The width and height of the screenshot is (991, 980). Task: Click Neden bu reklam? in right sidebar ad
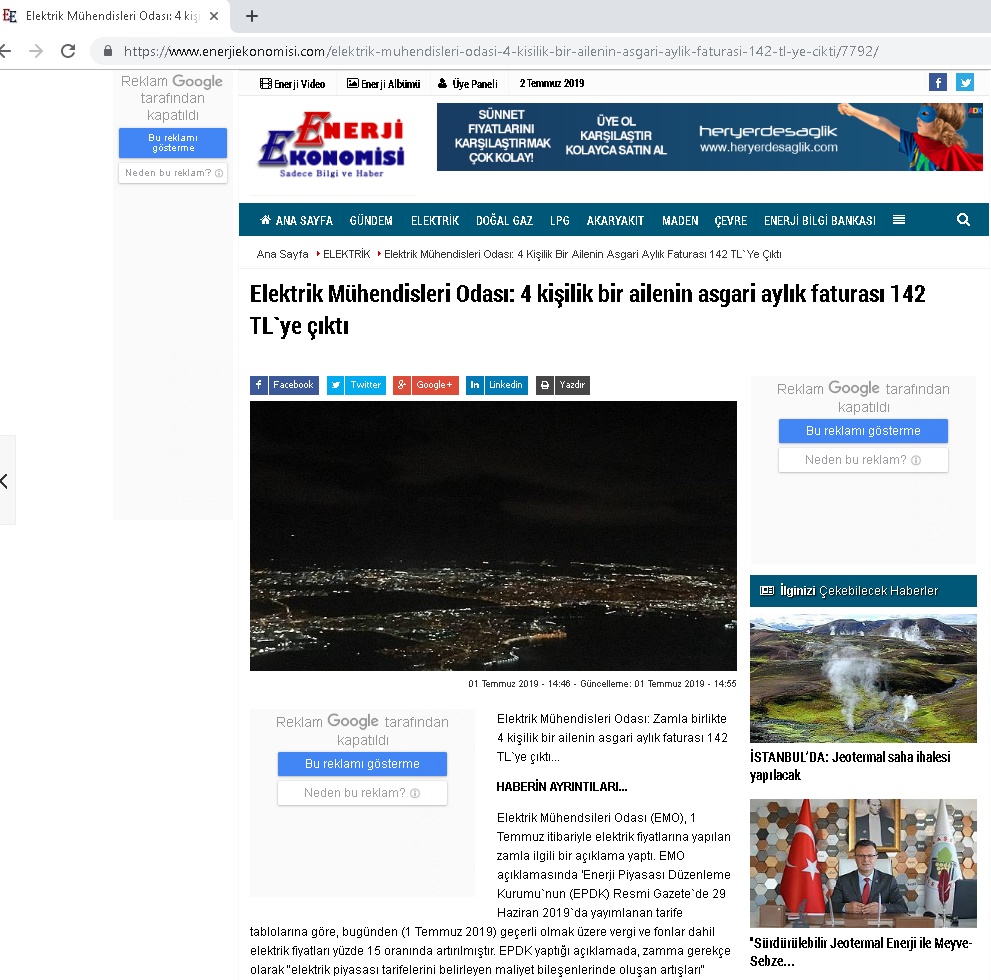tap(863, 460)
